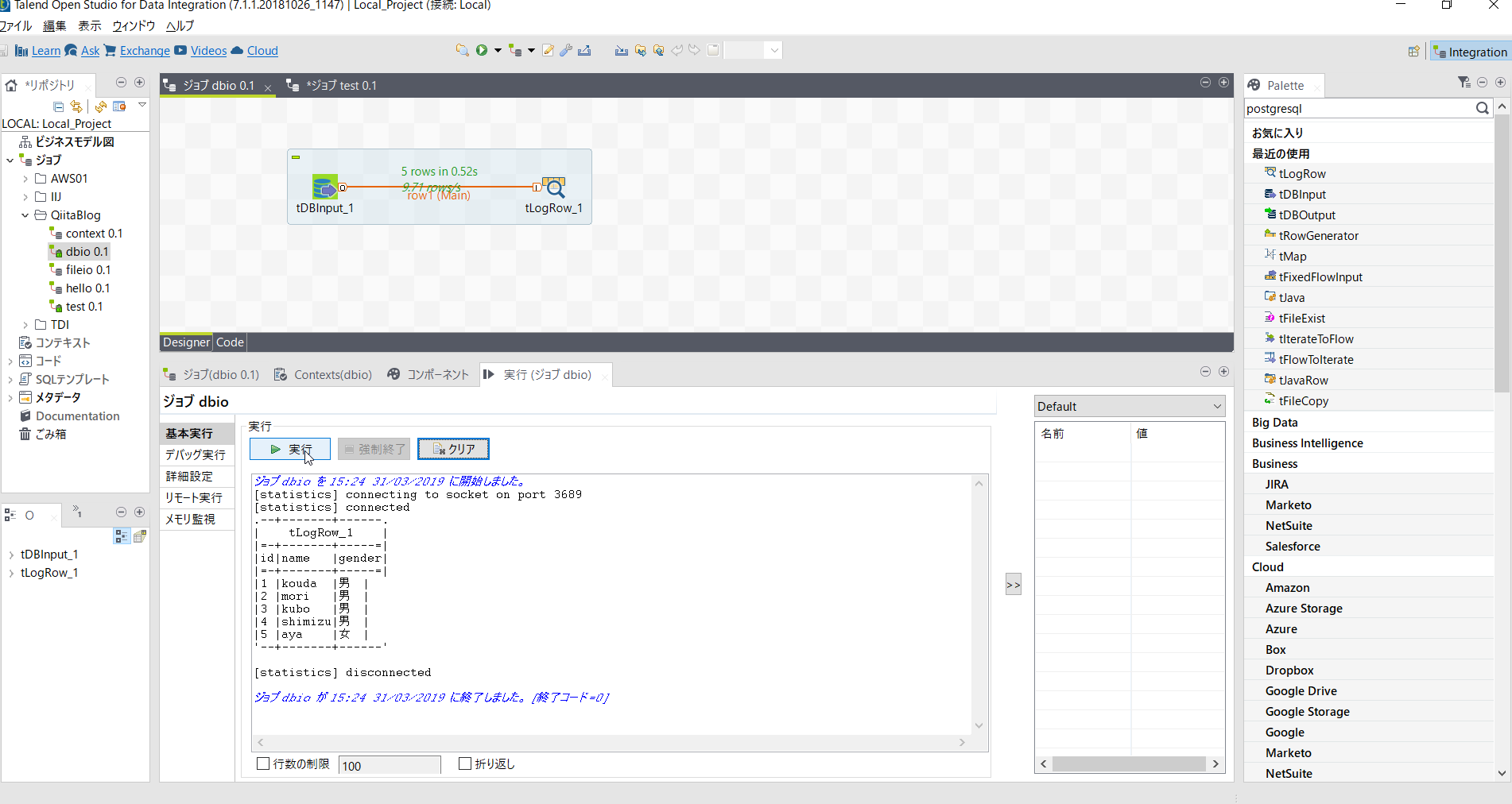Image resolution: width=1512 pixels, height=804 pixels.
Task: Select tRowGenerator in the Palette
Action: [1318, 236]
